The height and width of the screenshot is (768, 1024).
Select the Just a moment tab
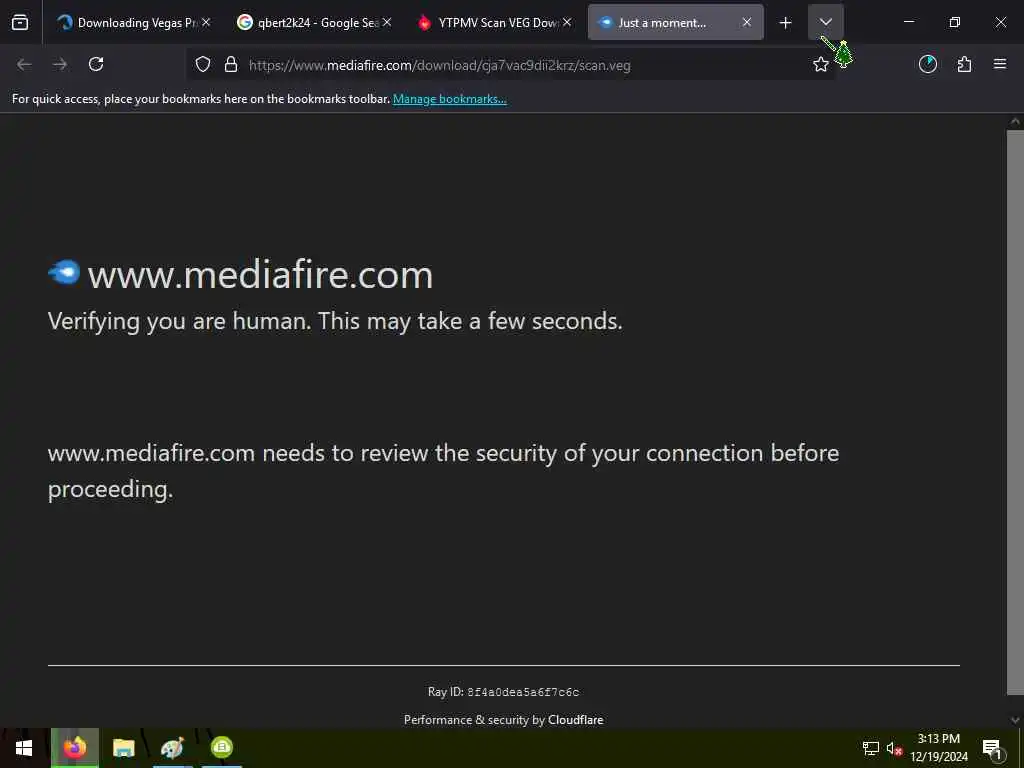[675, 23]
